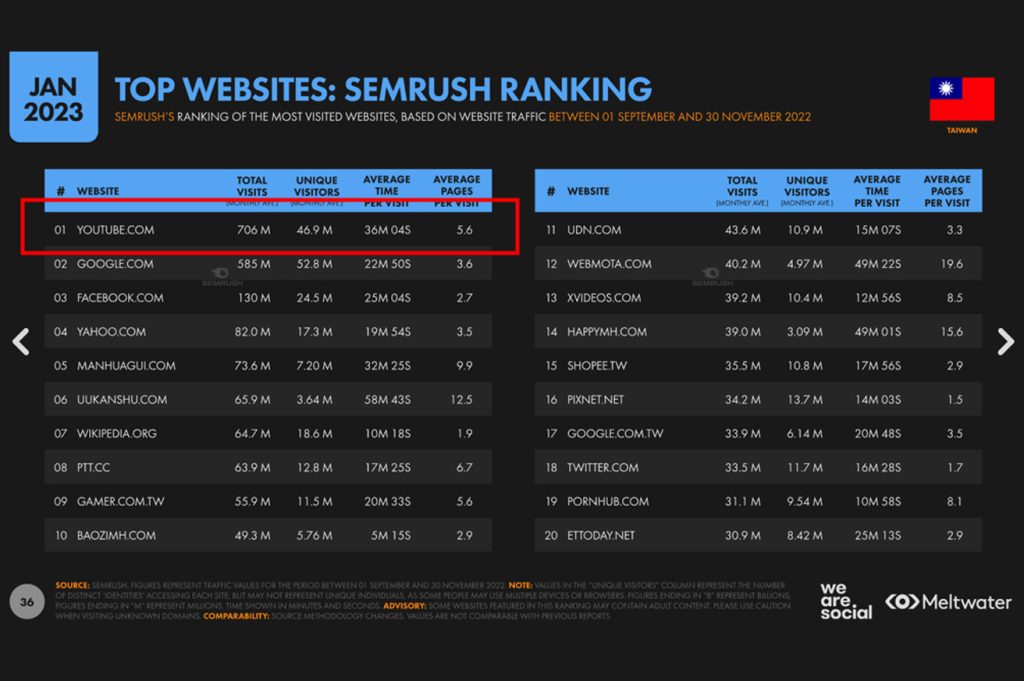
Task: Select WIKIPEDIA.ORG in the ranking
Action: pos(117,434)
